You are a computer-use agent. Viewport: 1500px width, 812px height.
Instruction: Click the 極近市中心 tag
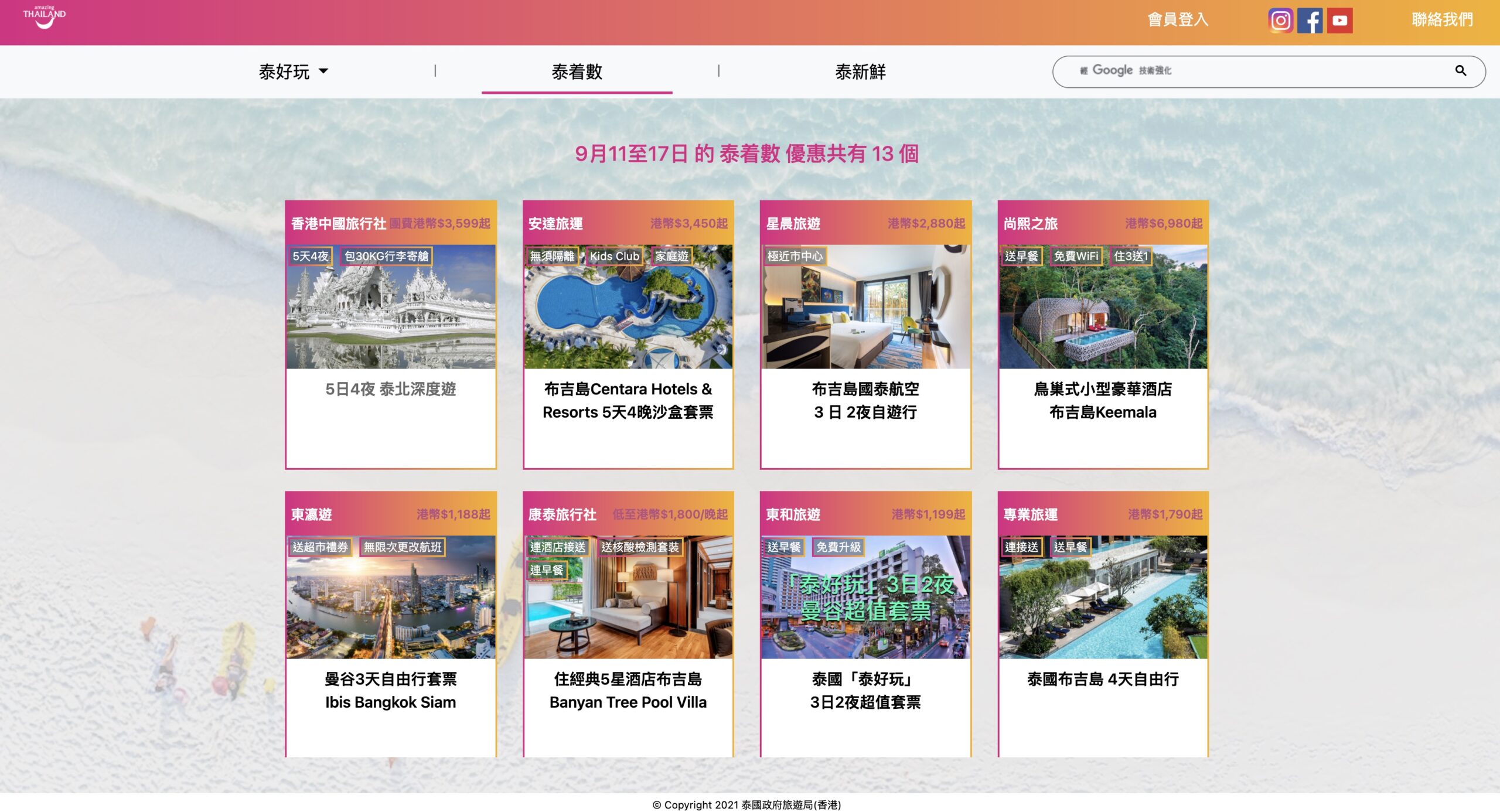point(795,257)
